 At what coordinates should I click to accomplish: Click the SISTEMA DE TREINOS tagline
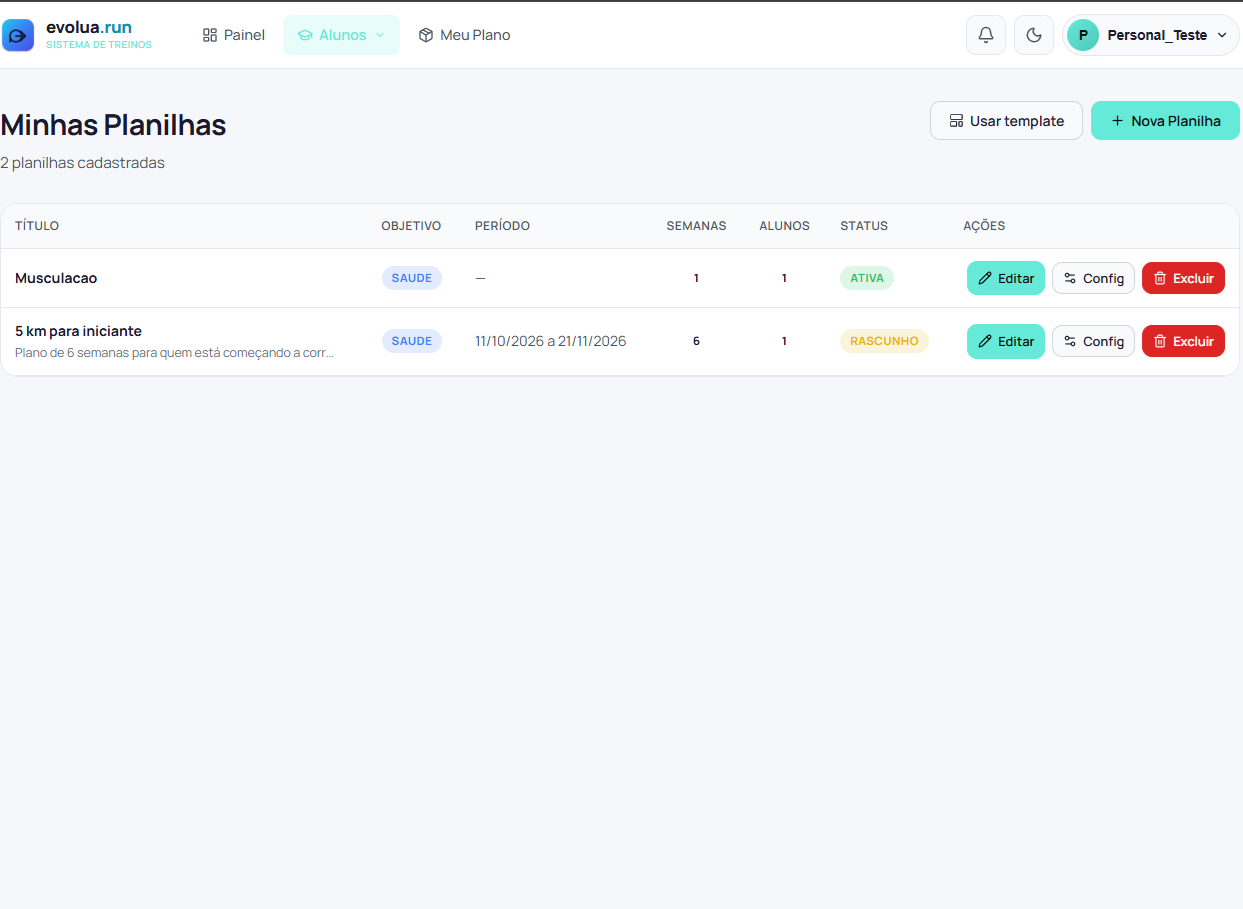tap(99, 45)
